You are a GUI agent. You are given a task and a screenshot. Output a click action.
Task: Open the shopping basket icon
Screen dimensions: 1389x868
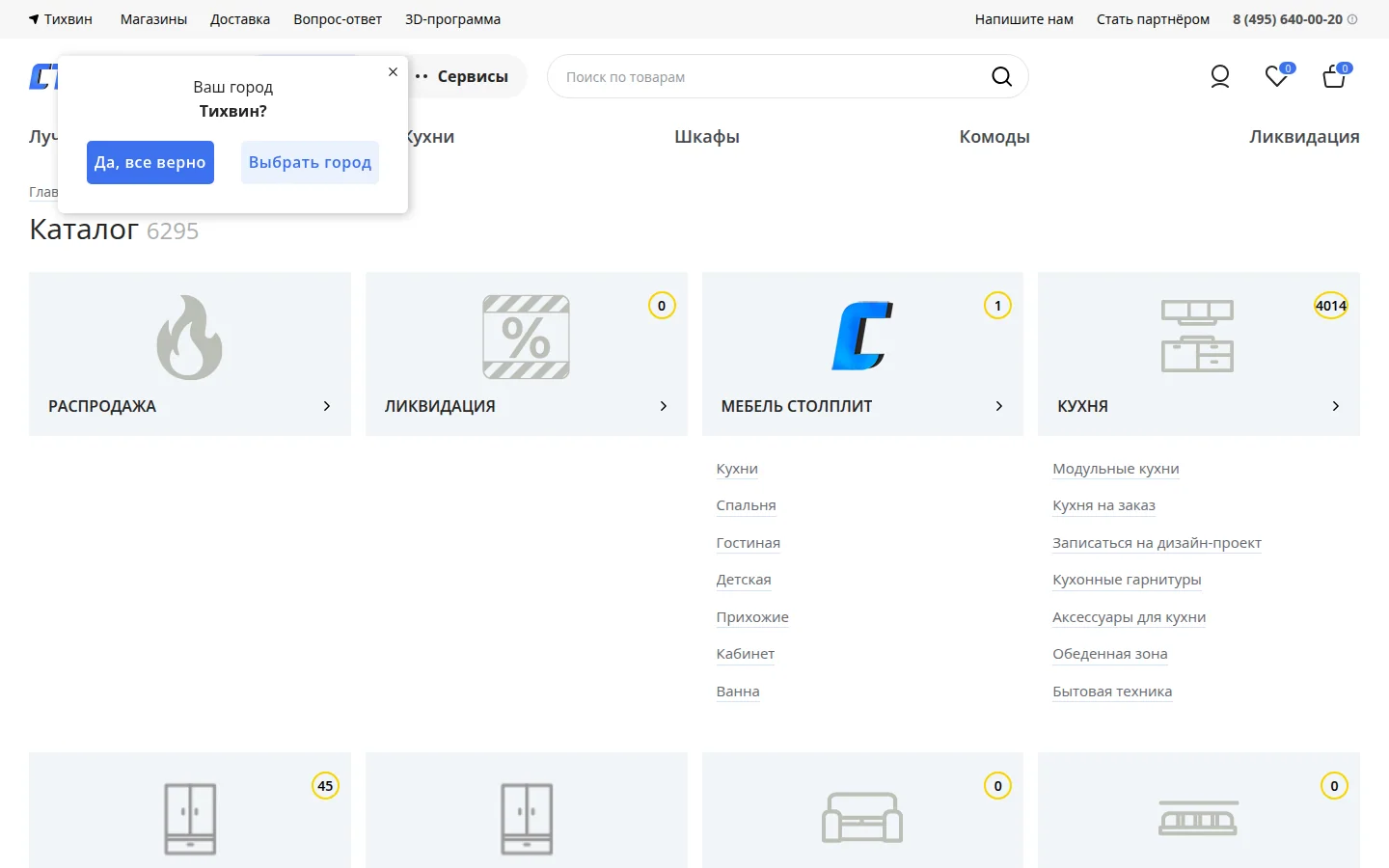[x=1334, y=76]
